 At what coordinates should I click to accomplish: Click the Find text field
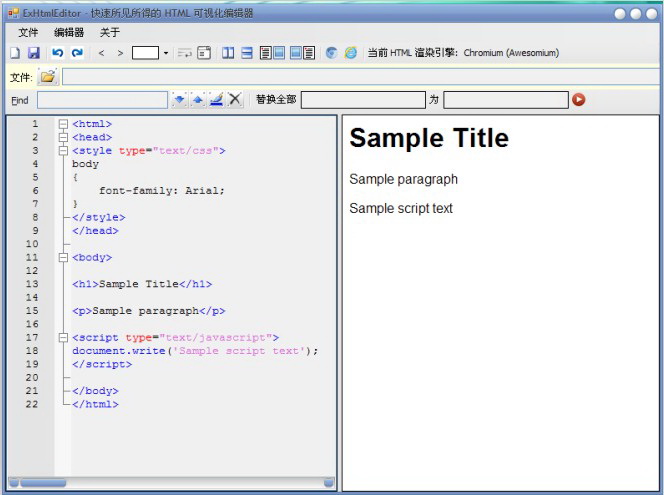102,100
